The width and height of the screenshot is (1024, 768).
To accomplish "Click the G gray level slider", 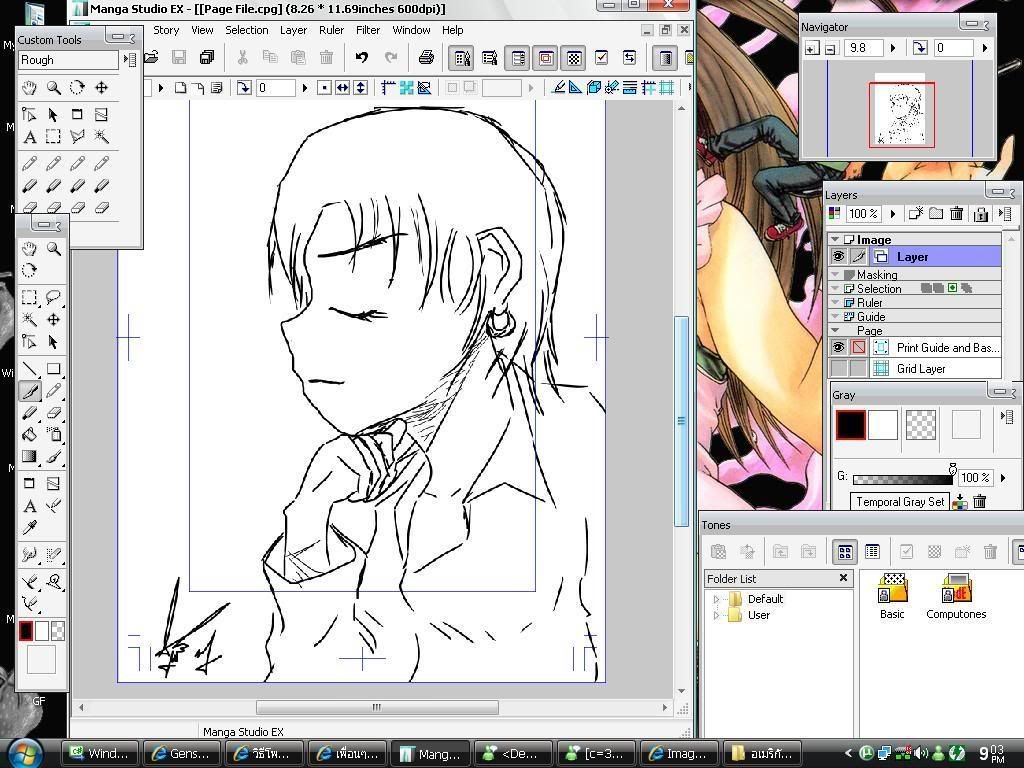I will pyautogui.click(x=903, y=479).
